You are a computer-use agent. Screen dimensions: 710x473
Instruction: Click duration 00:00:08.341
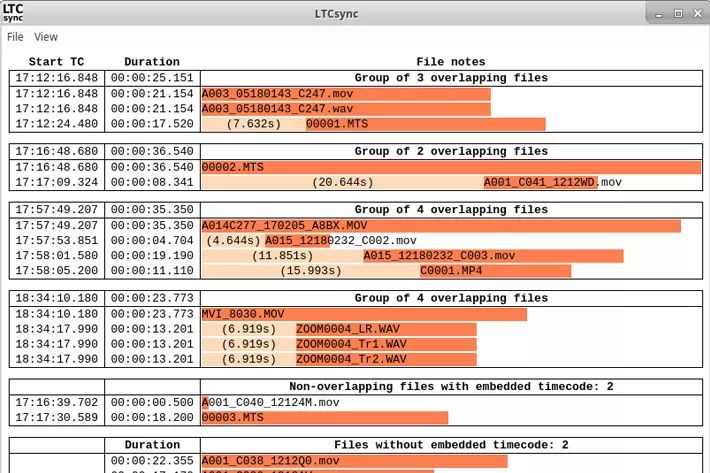[152, 182]
